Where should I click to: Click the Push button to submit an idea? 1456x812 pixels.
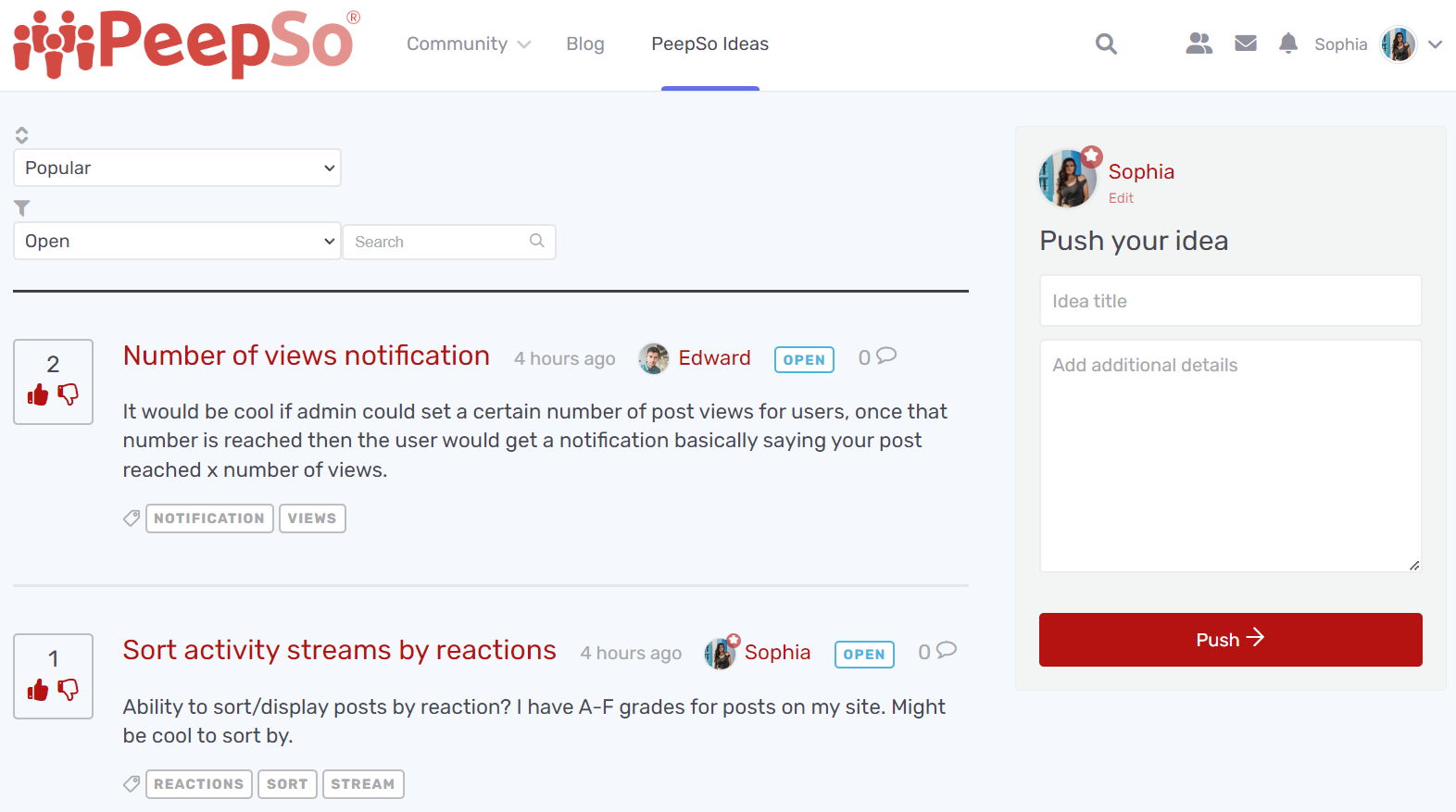1230,639
